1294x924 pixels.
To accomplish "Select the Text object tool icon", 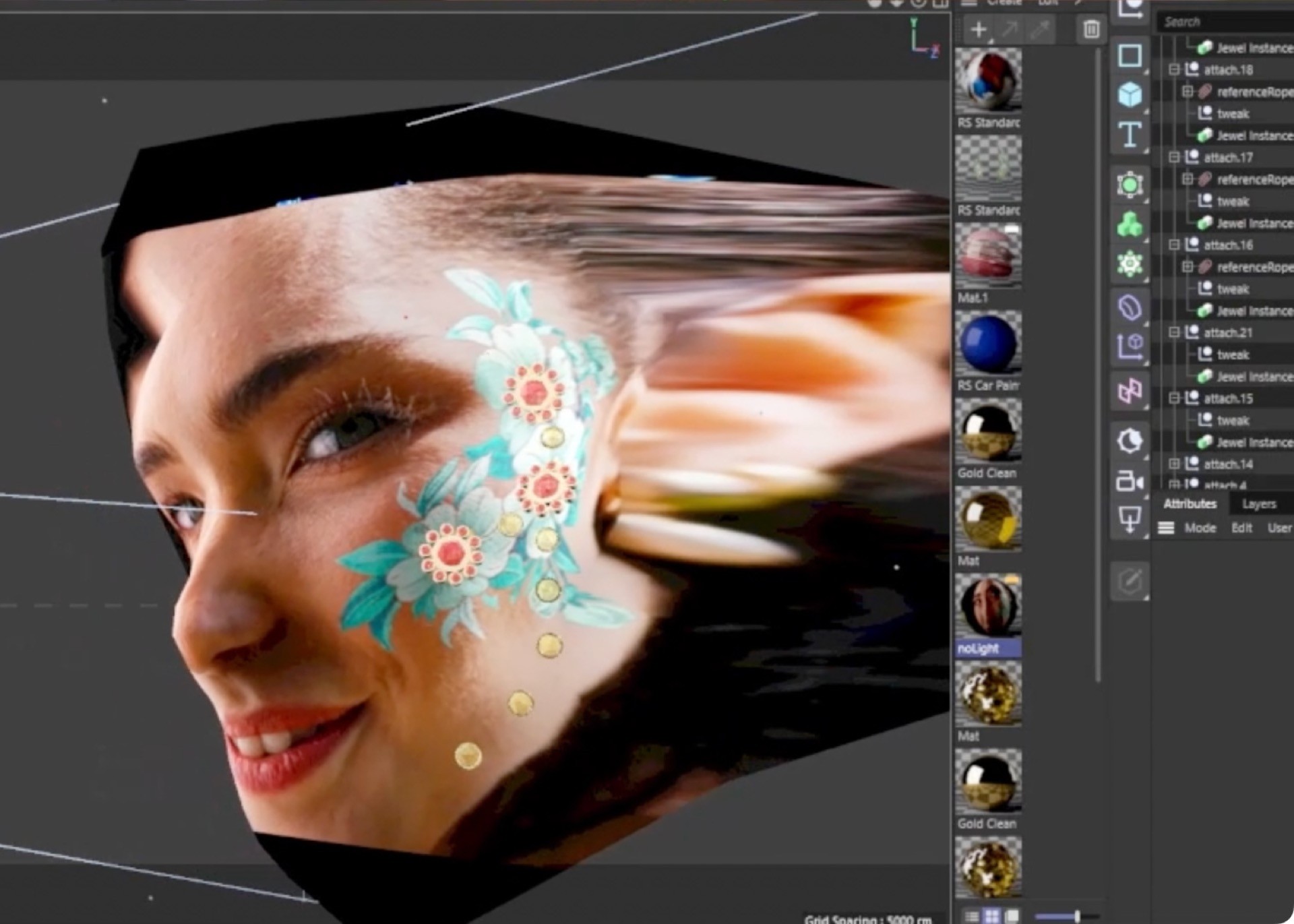I will tap(1130, 135).
